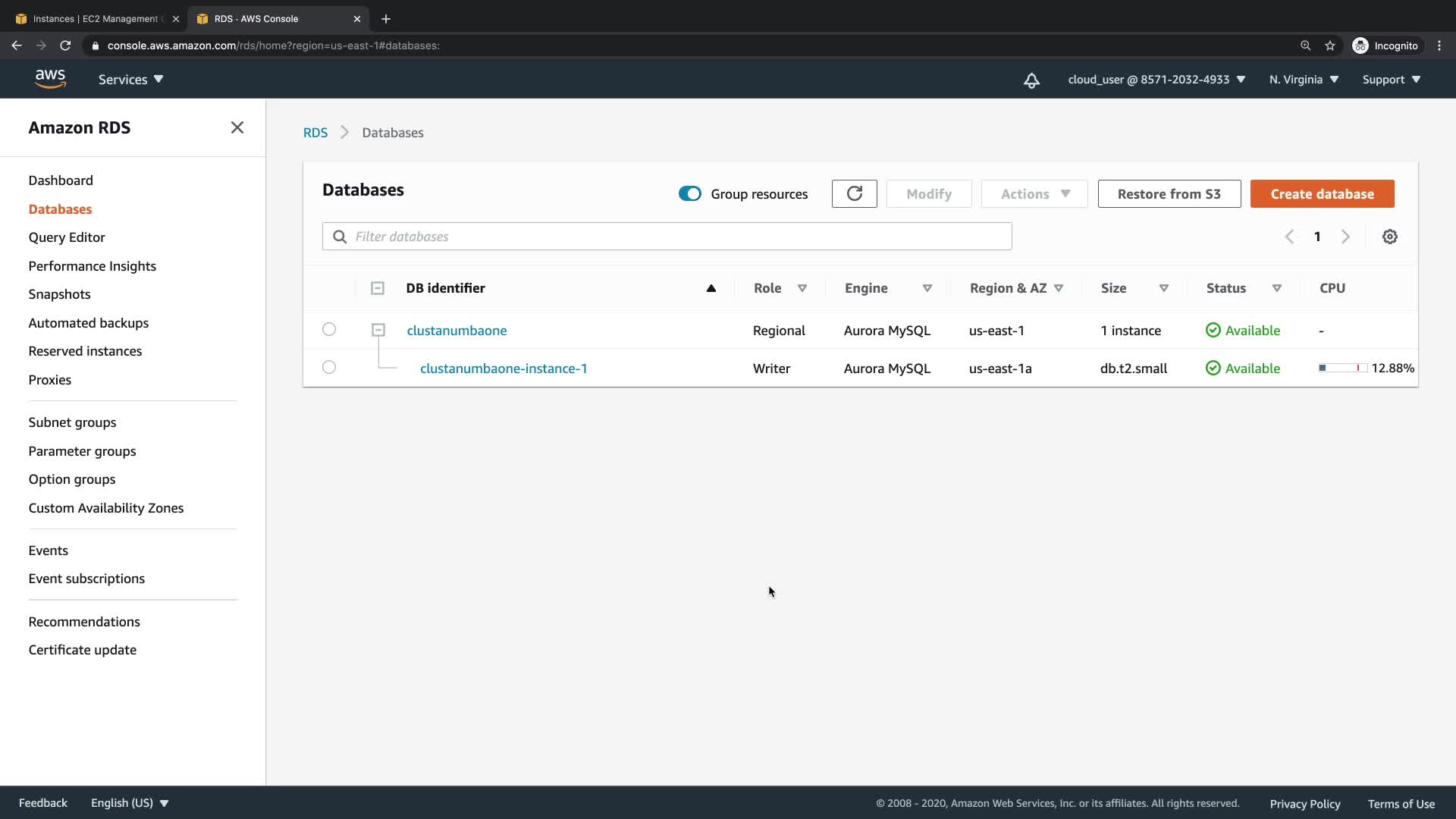The image size is (1456, 819).
Task: Click the next page arrow in pagination
Action: 1345,237
